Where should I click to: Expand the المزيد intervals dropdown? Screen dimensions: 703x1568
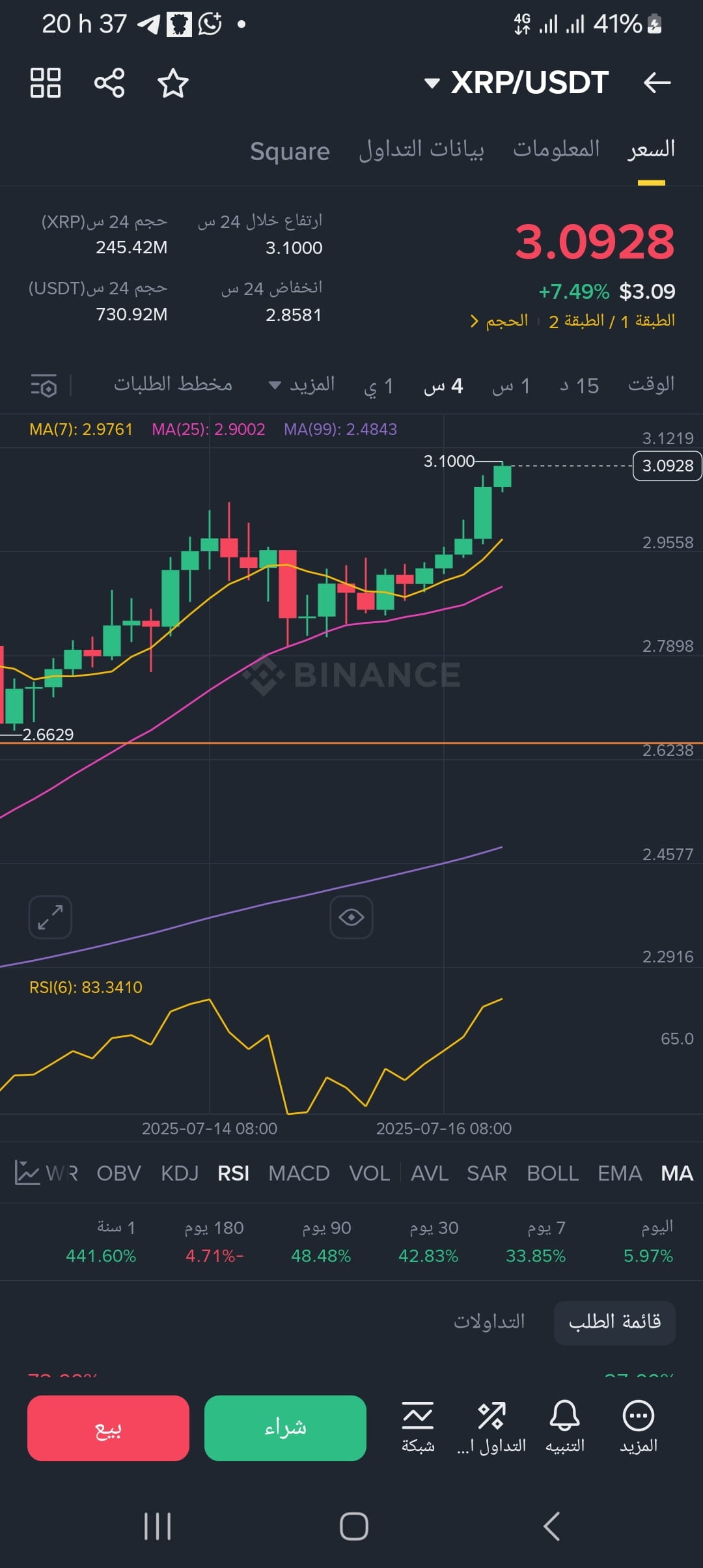click(x=302, y=385)
